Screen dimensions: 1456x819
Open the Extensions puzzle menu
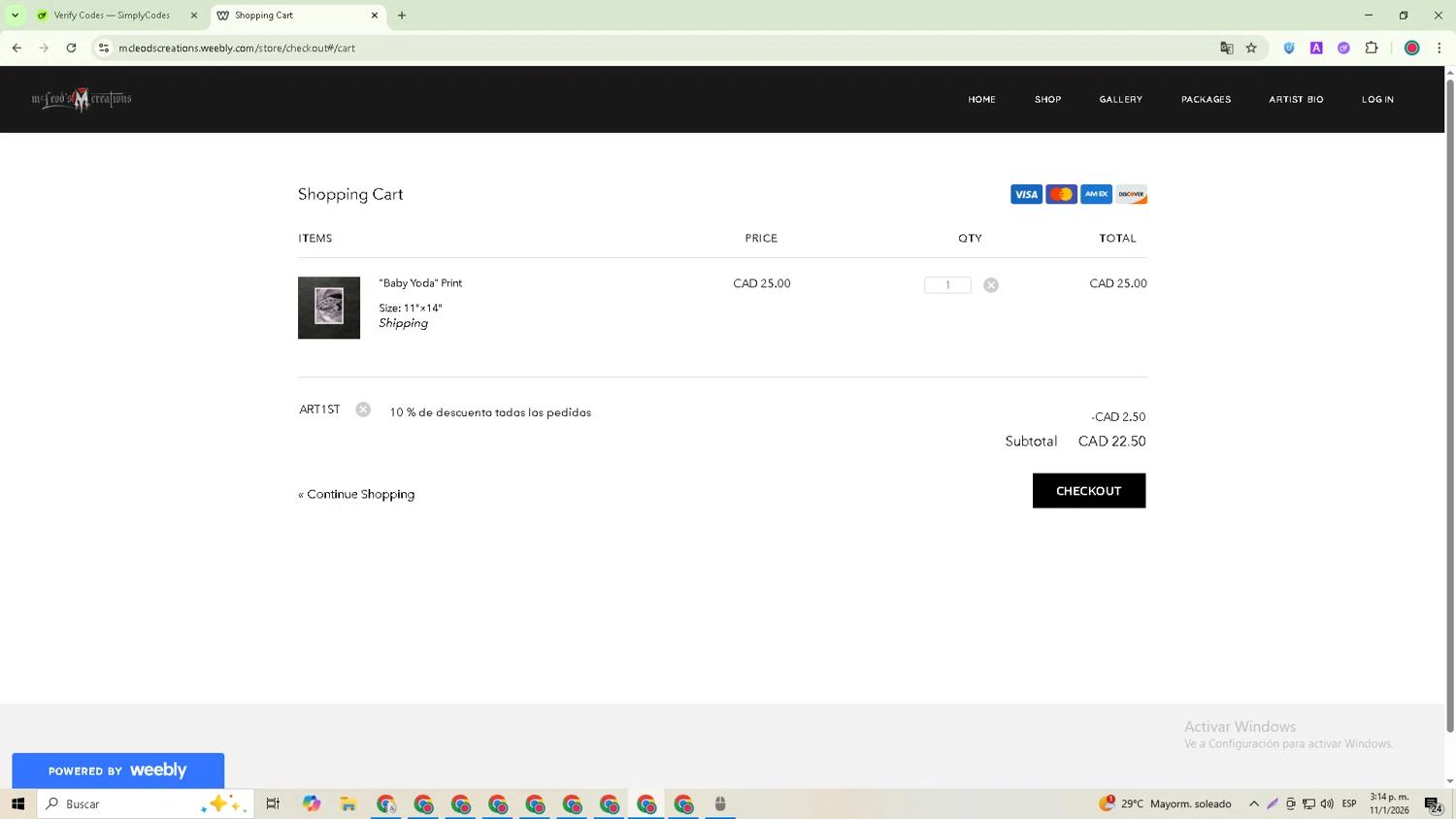click(1372, 48)
